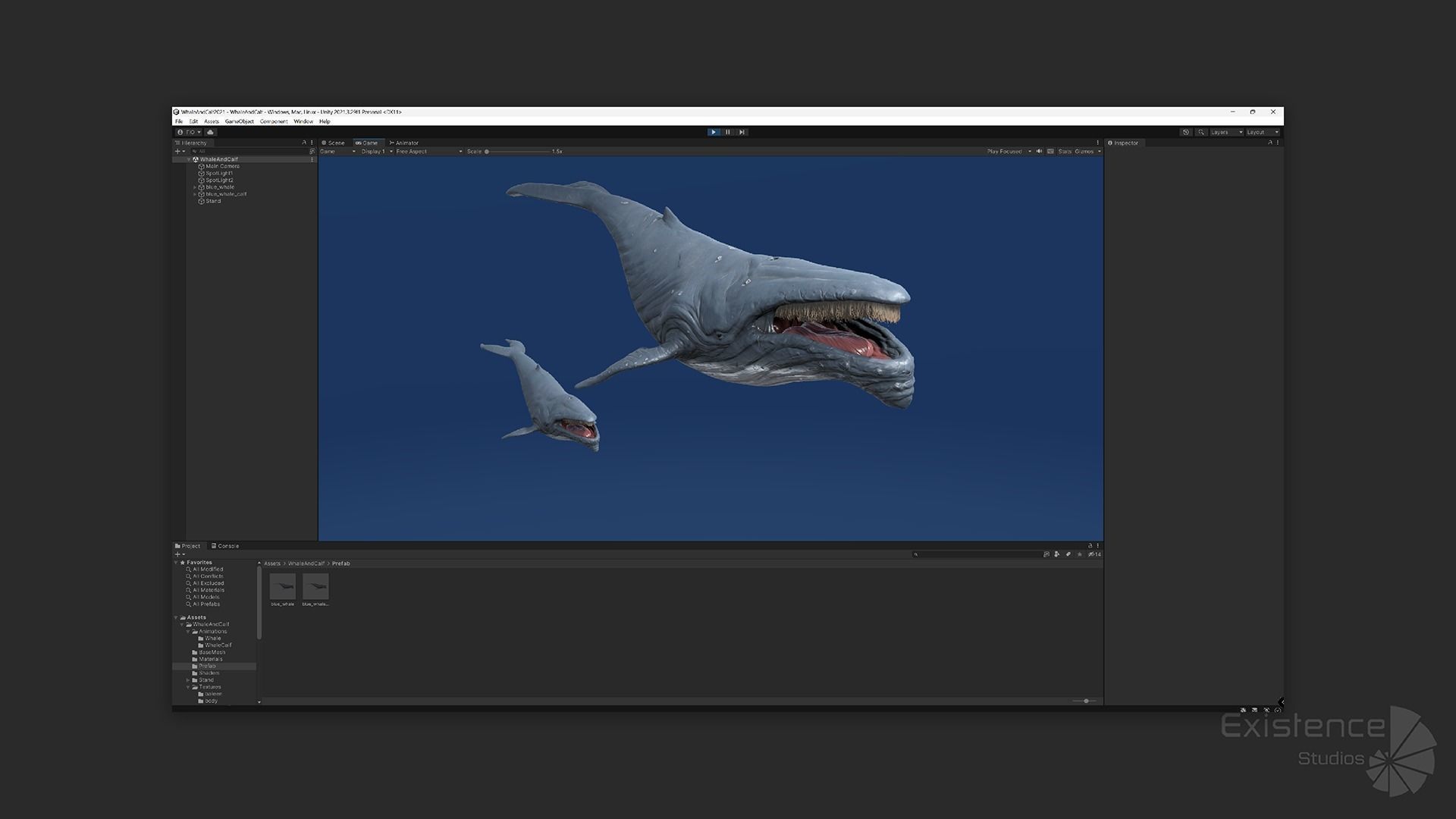
Task: Click the Project search field
Action: 977,554
